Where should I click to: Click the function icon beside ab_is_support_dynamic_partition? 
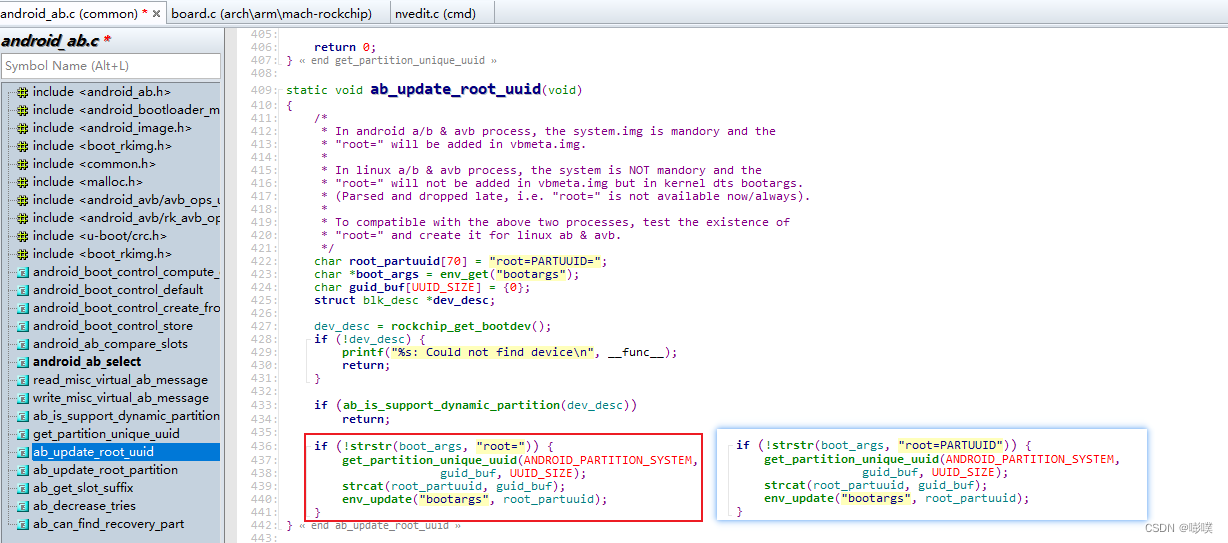click(22, 416)
